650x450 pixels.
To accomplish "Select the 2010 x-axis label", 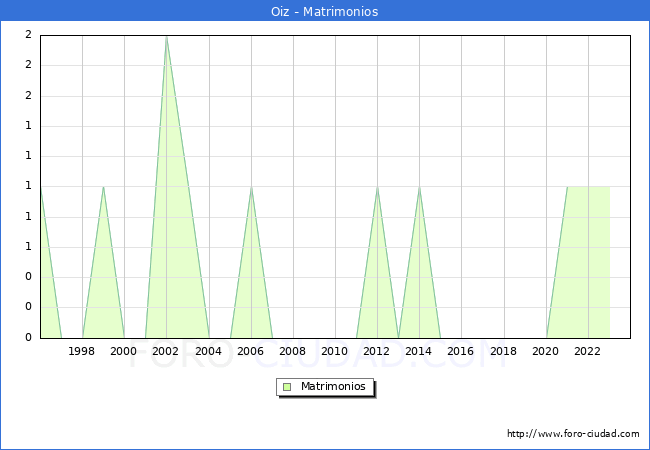I will (335, 351).
